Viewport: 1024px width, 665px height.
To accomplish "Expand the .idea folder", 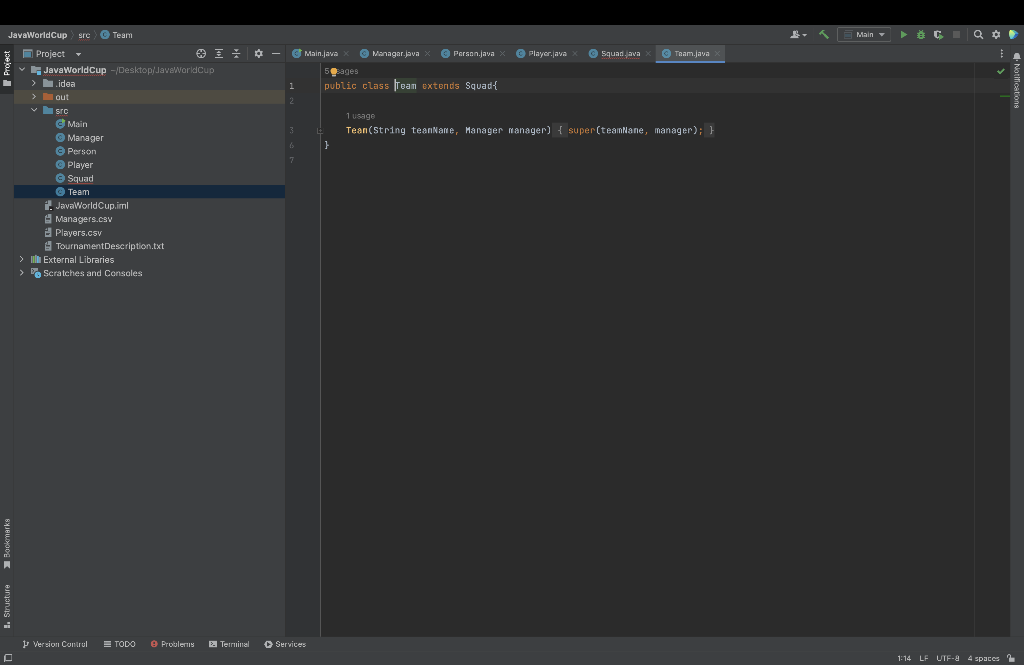I will pos(34,84).
